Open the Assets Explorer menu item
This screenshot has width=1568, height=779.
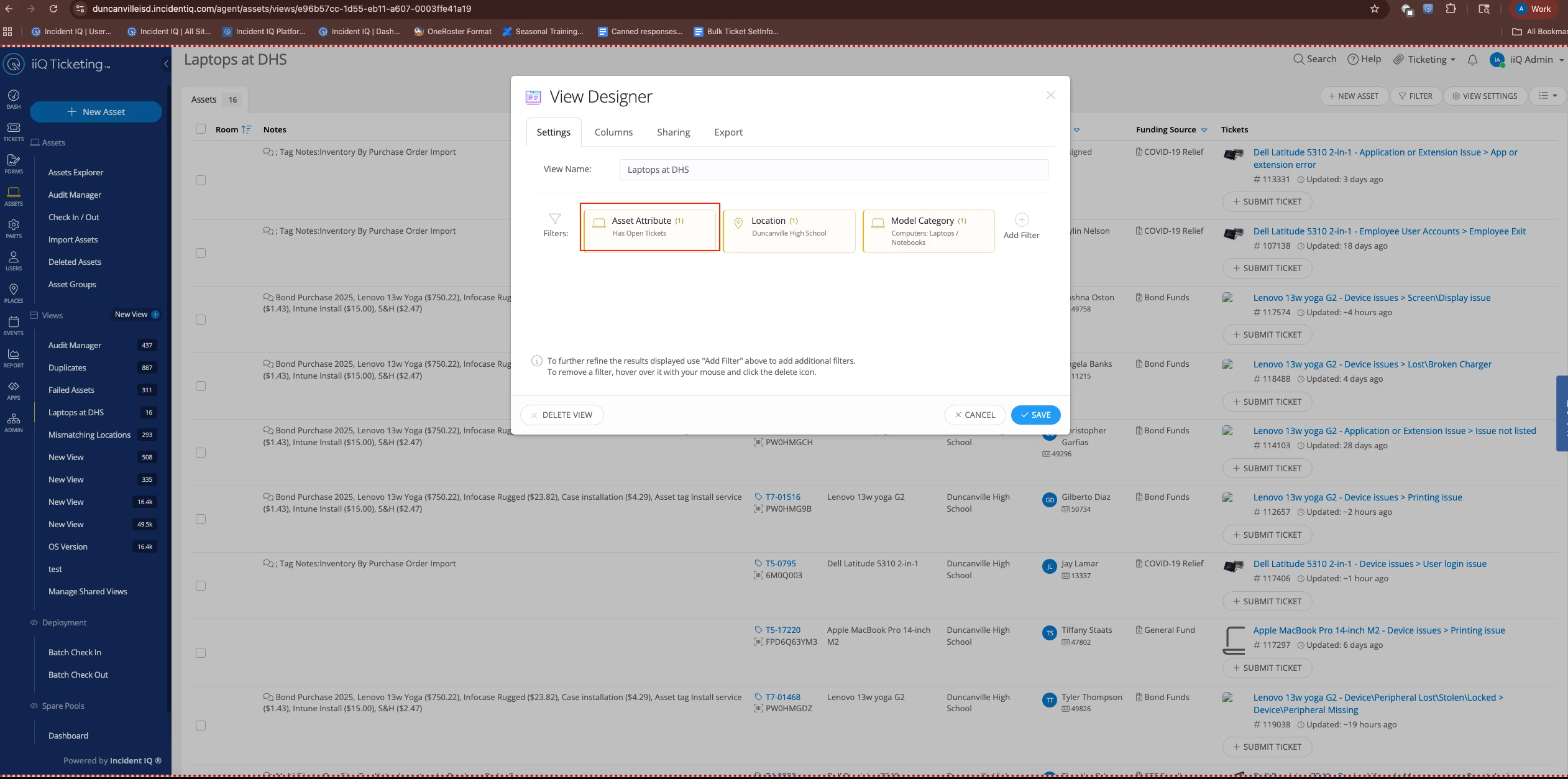pyautogui.click(x=76, y=172)
